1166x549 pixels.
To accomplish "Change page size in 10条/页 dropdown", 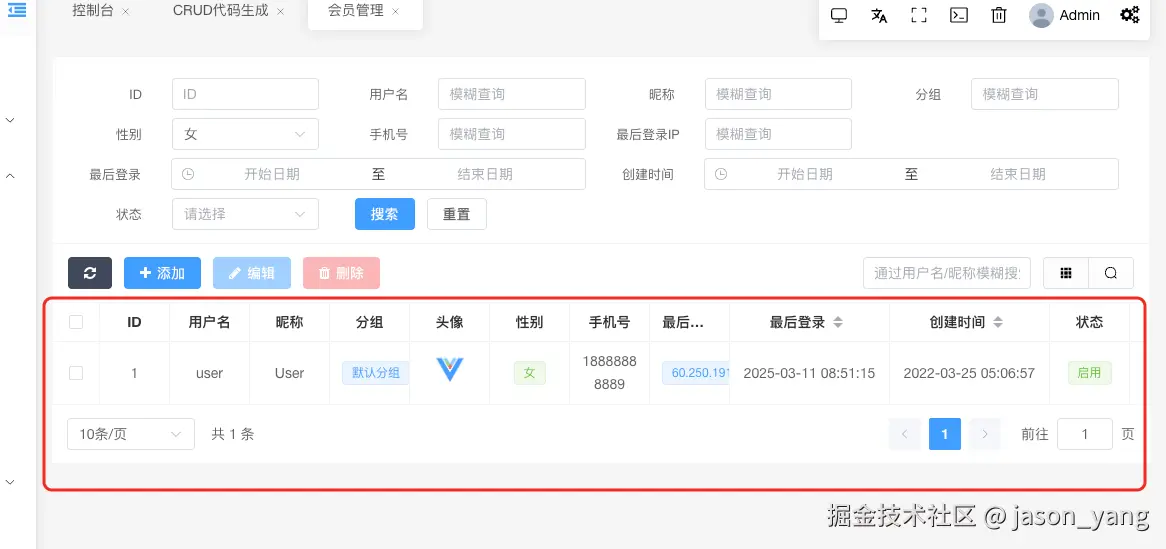I will [x=131, y=434].
